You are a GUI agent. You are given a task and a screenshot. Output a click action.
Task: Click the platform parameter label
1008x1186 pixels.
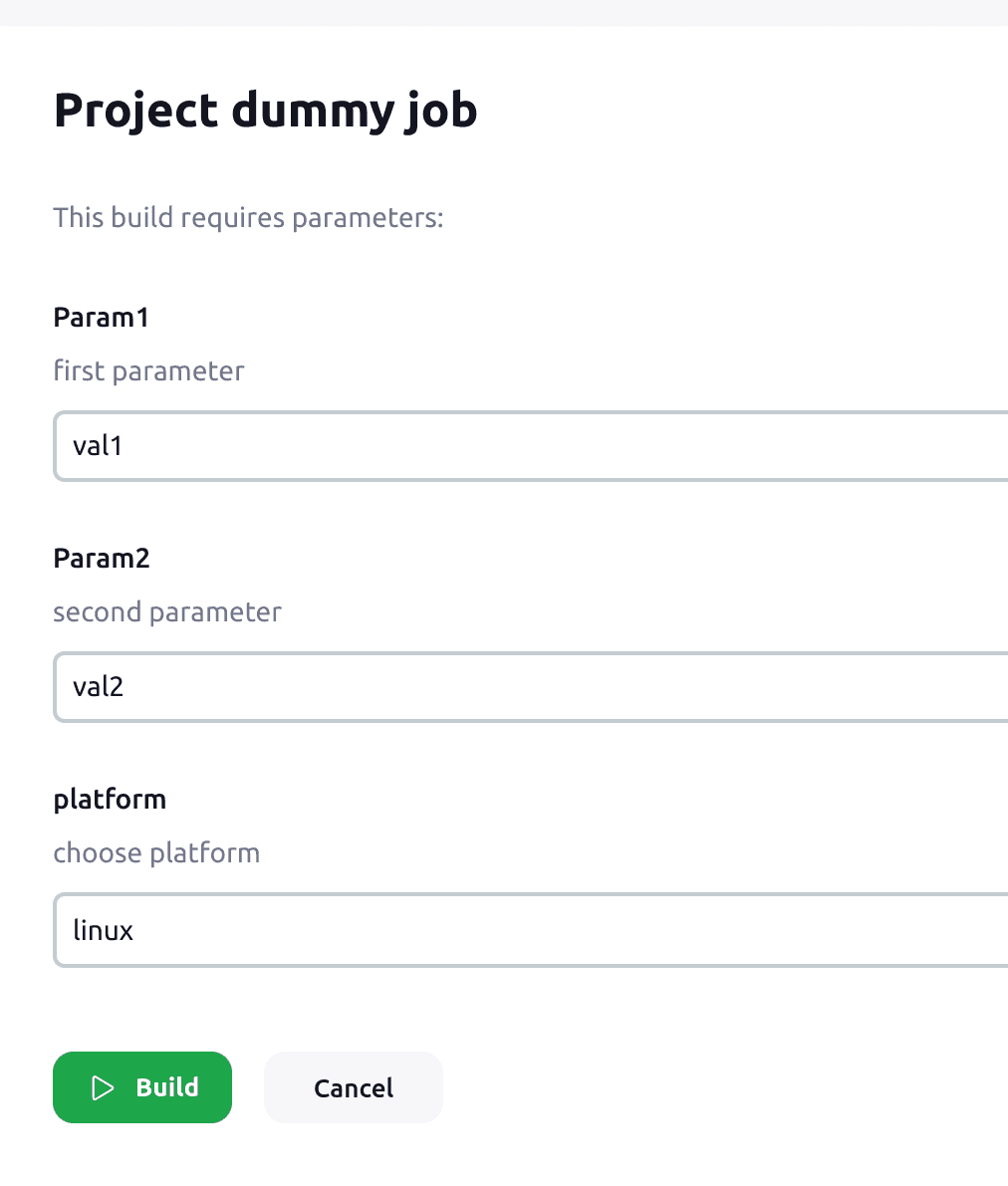pyautogui.click(x=110, y=799)
